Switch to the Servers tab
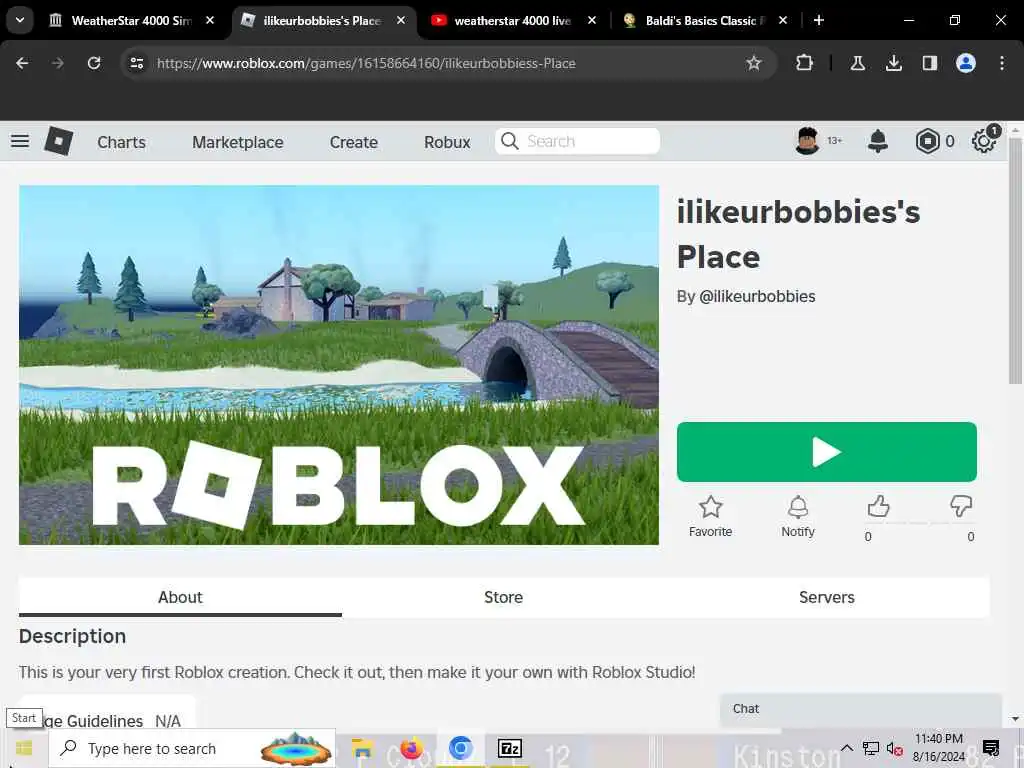Viewport: 1024px width, 768px height. coord(827,597)
